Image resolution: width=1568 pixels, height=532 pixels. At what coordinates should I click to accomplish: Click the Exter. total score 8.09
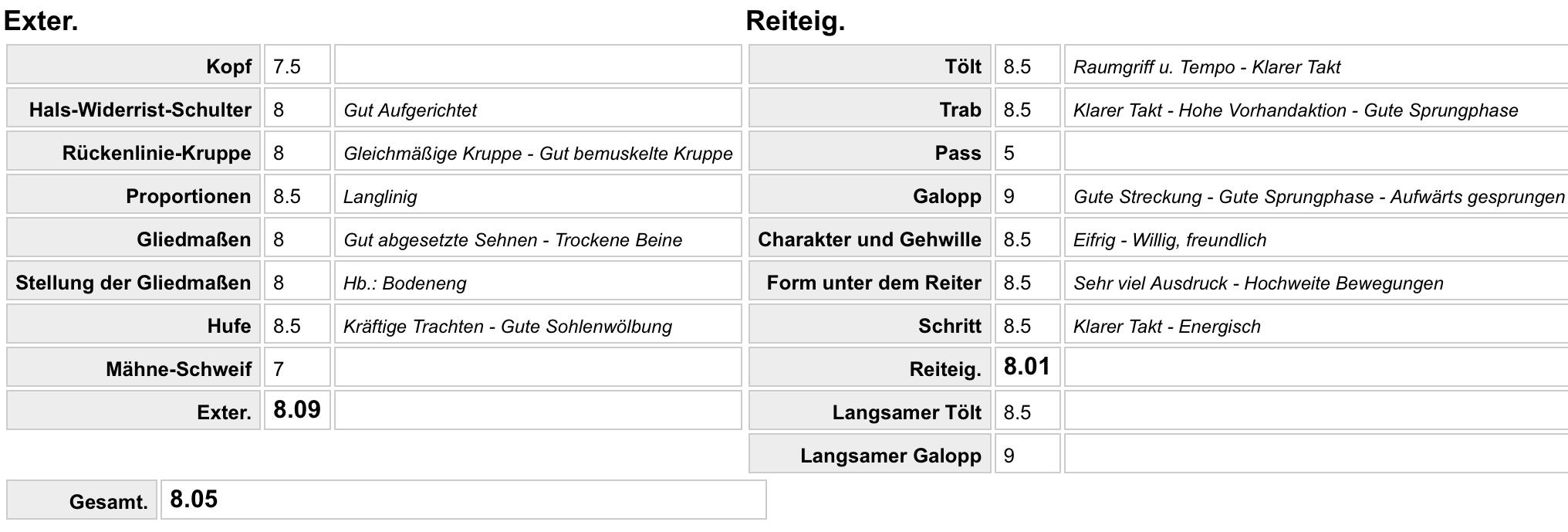(x=297, y=411)
